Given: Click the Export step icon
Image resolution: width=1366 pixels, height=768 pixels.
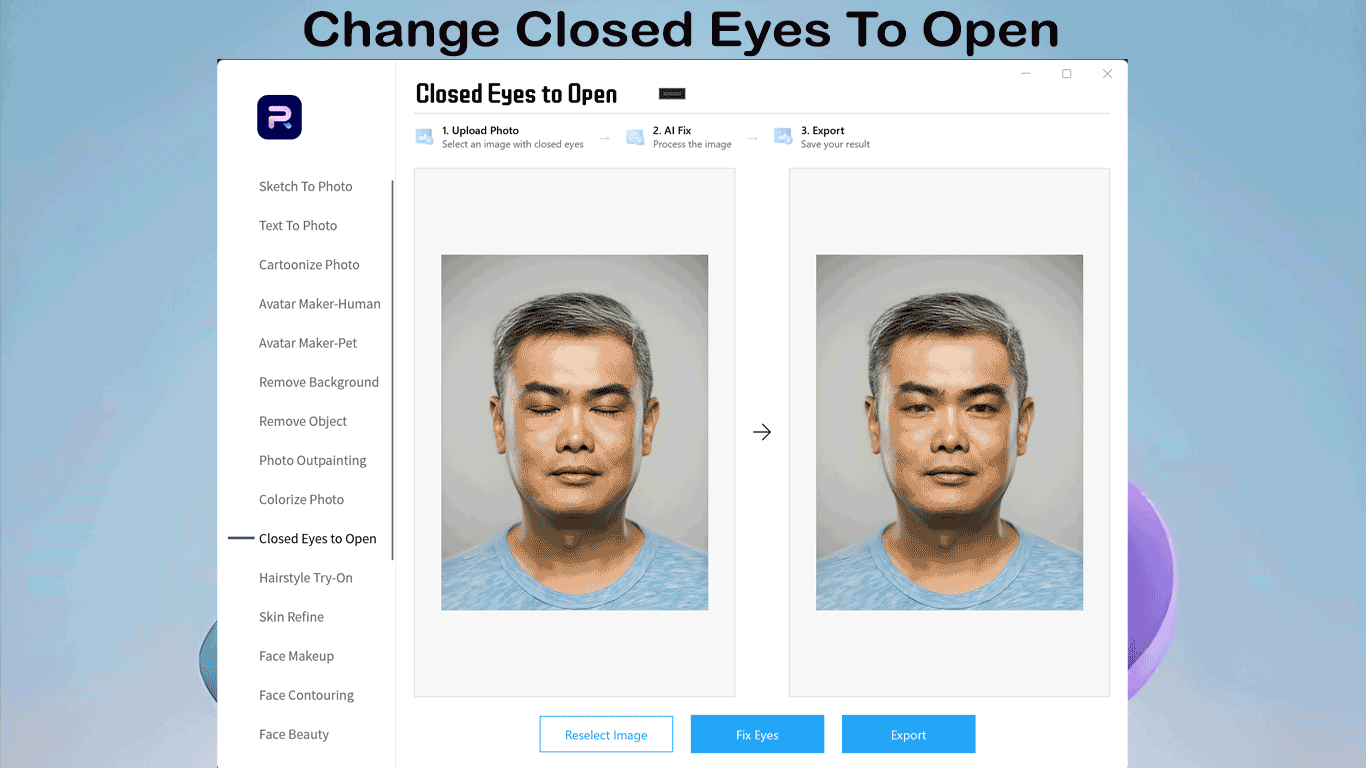Looking at the screenshot, I should point(783,137).
